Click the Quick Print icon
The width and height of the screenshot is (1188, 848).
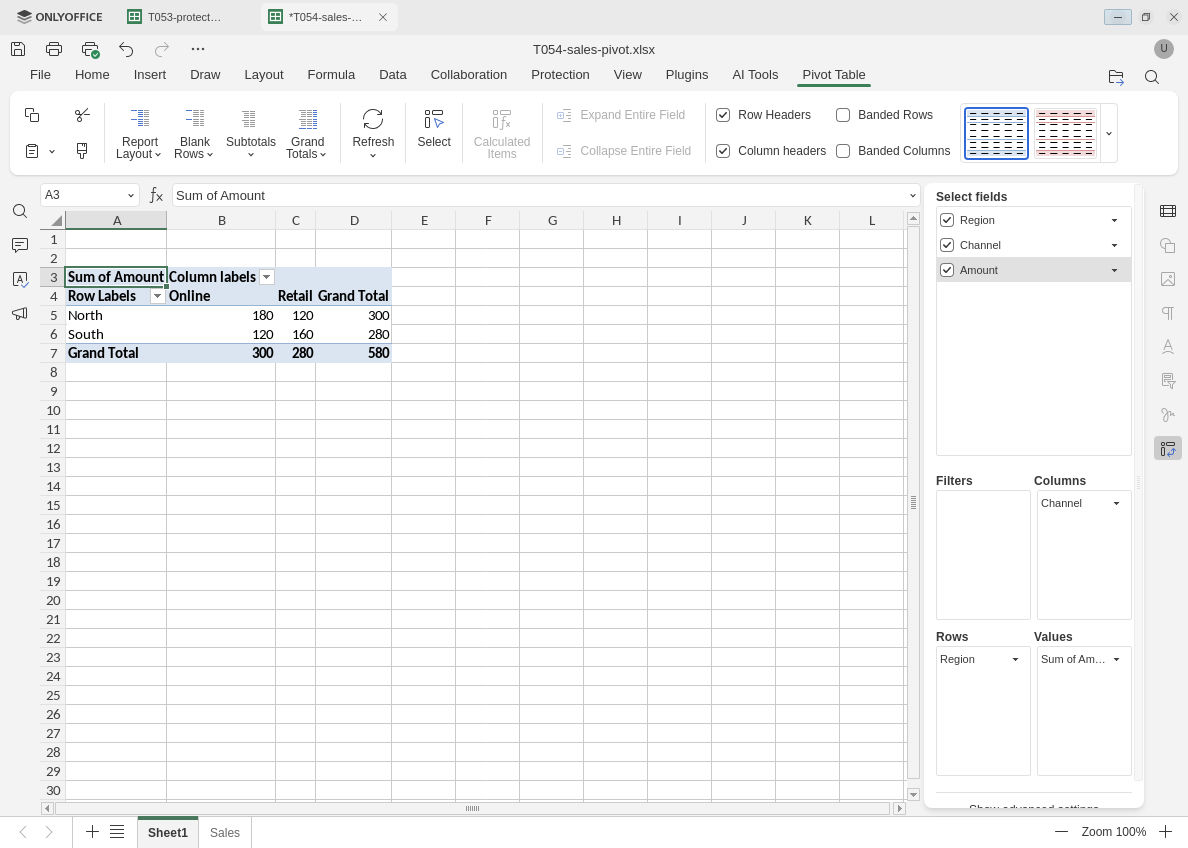point(90,50)
